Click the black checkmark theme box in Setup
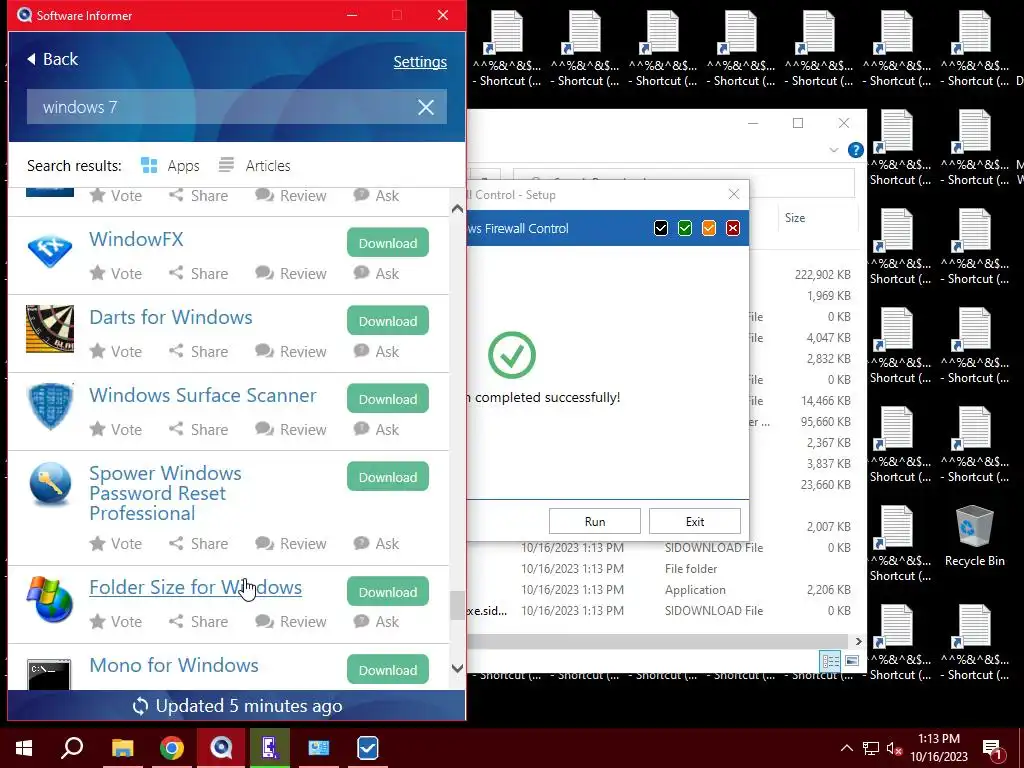The height and width of the screenshot is (768, 1024). tap(661, 228)
